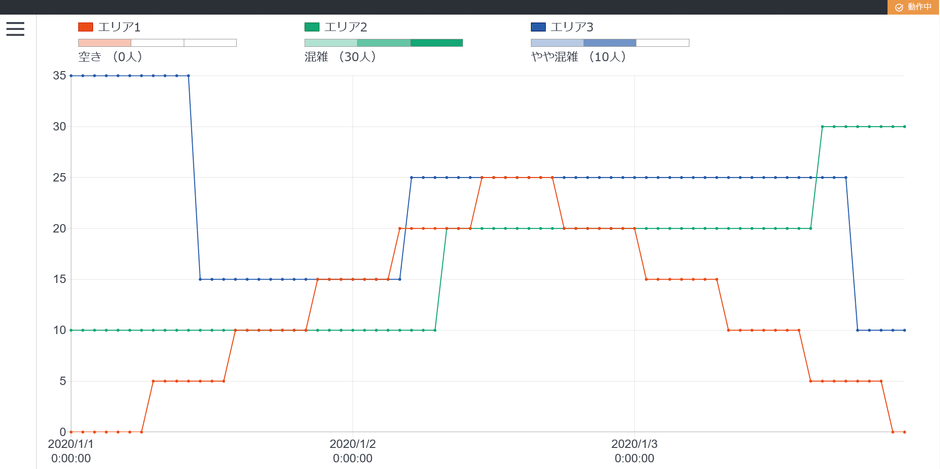This screenshot has height=469, width=940.
Task: Click the rightmost red data point at 0
Action: pyautogui.click(x=904, y=432)
